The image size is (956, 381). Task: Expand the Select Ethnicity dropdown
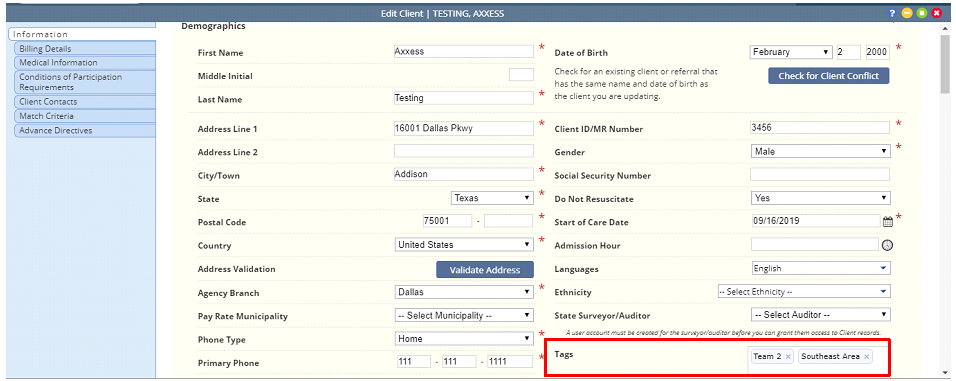pyautogui.click(x=804, y=292)
